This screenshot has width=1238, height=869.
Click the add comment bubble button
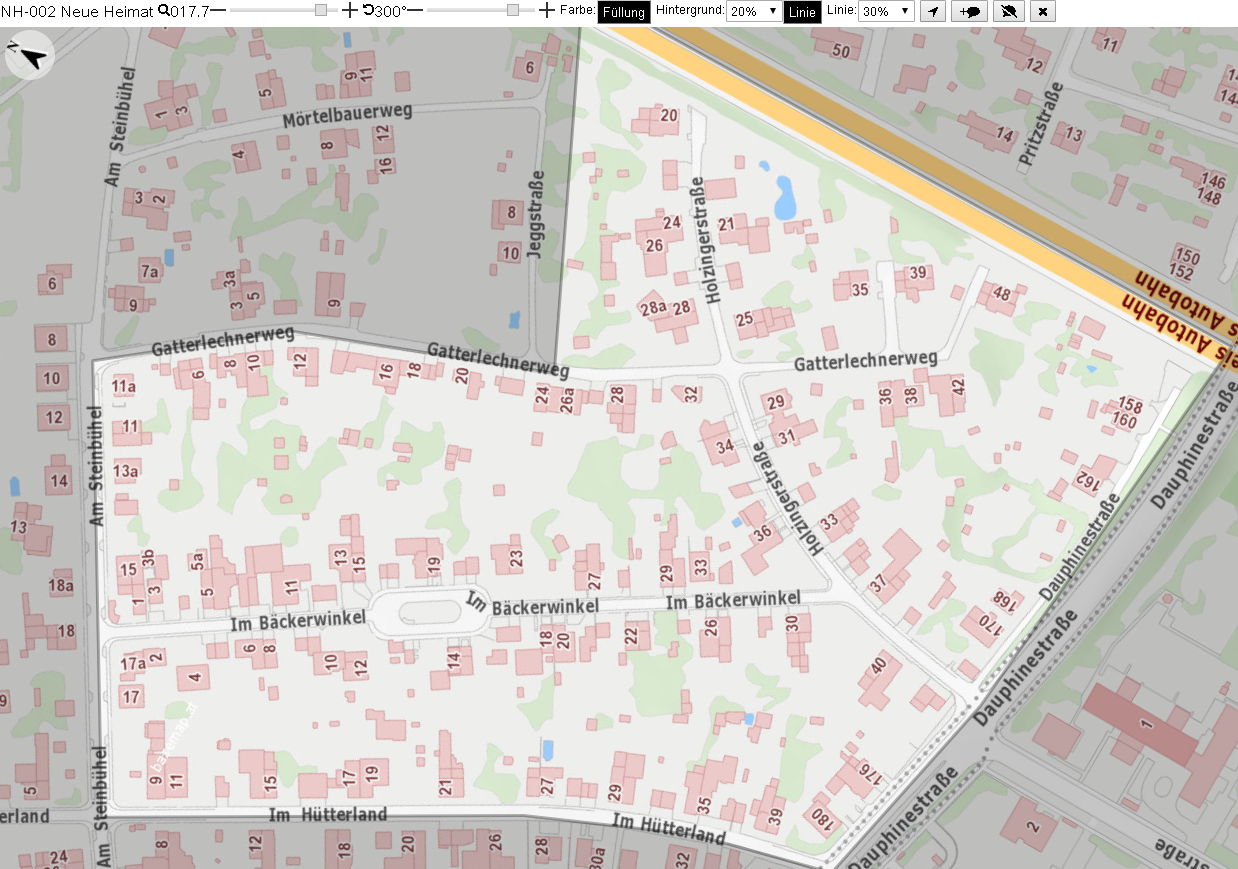tap(970, 11)
